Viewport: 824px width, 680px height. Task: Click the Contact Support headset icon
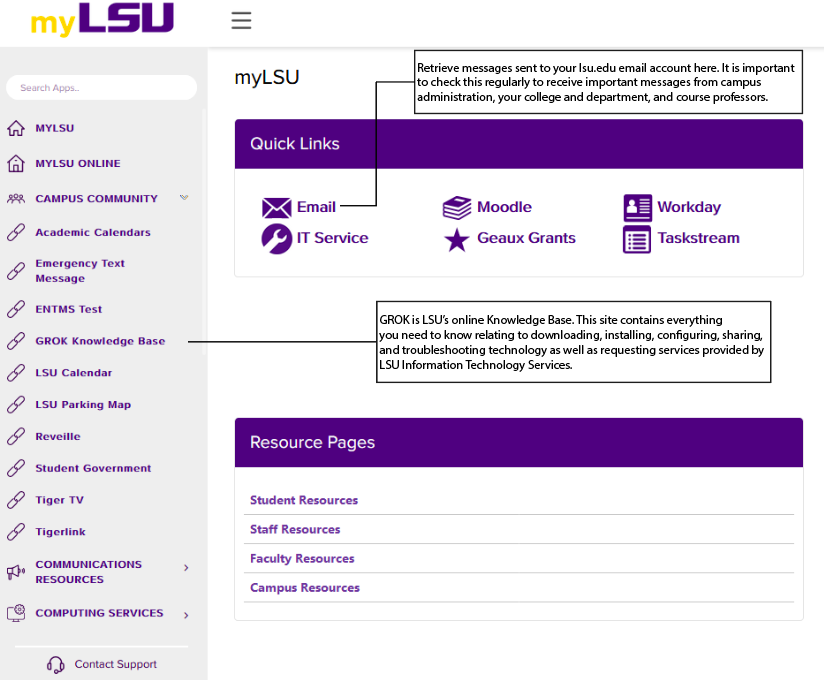tap(56, 665)
